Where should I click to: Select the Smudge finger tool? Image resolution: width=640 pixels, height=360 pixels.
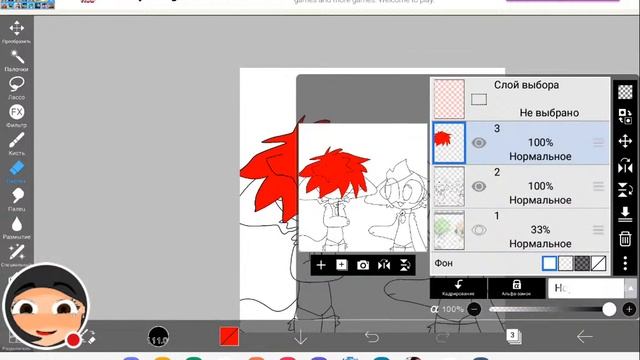tap(17, 199)
